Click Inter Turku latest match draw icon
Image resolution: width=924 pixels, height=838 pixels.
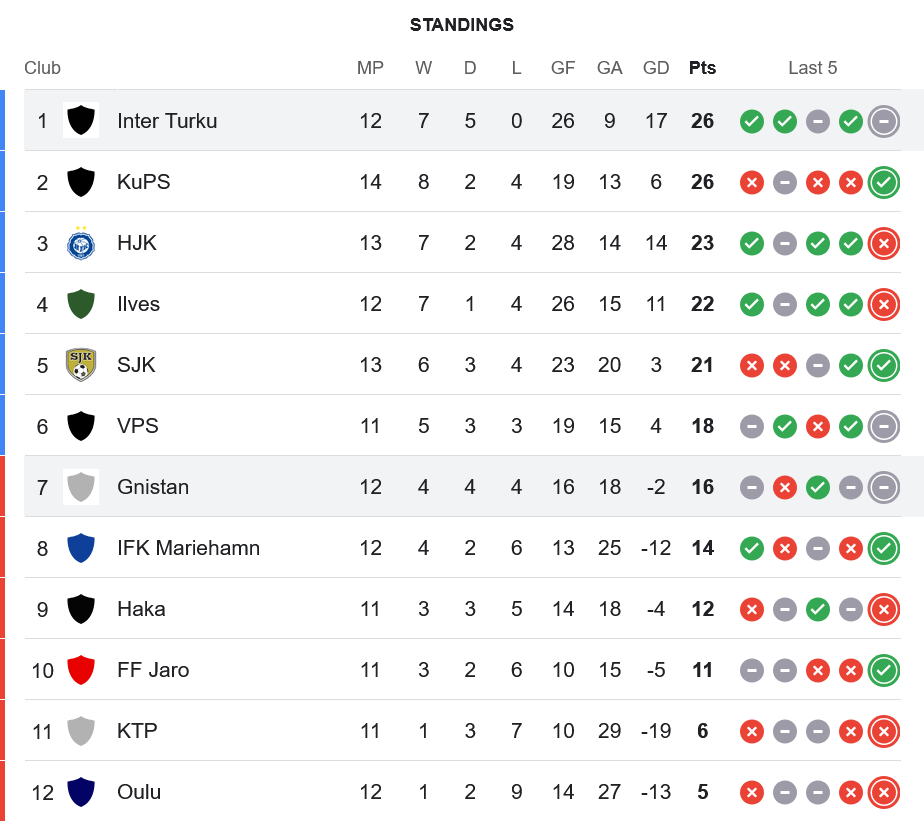(883, 121)
